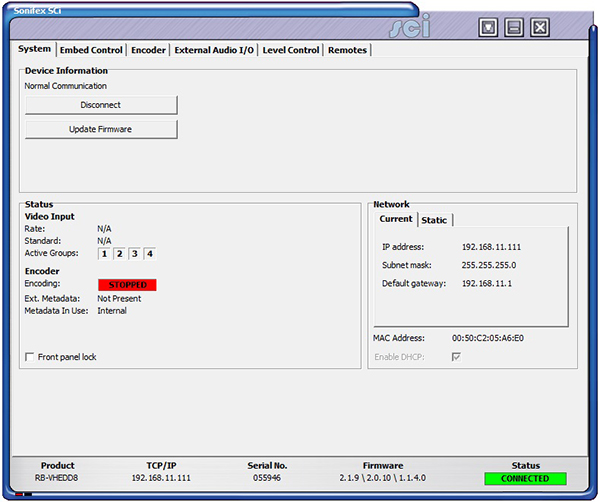Image resolution: width=600 pixels, height=502 pixels.
Task: Click the red STOPPED encoding indicator
Action: click(127, 285)
